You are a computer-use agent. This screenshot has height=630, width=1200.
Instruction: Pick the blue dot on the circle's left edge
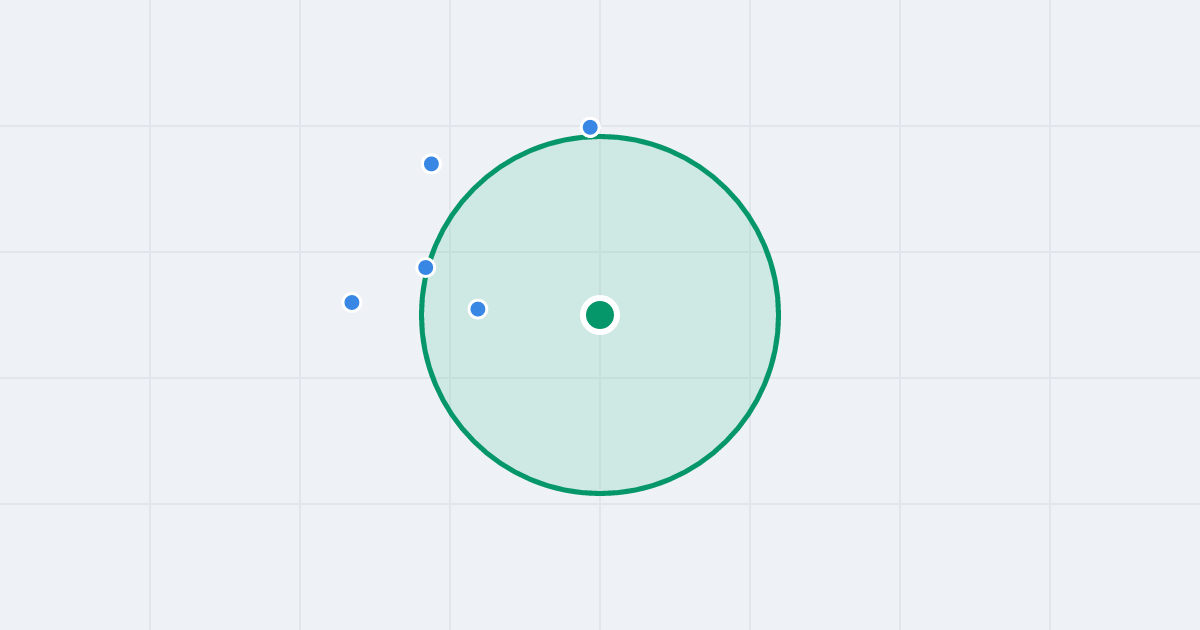tap(426, 267)
